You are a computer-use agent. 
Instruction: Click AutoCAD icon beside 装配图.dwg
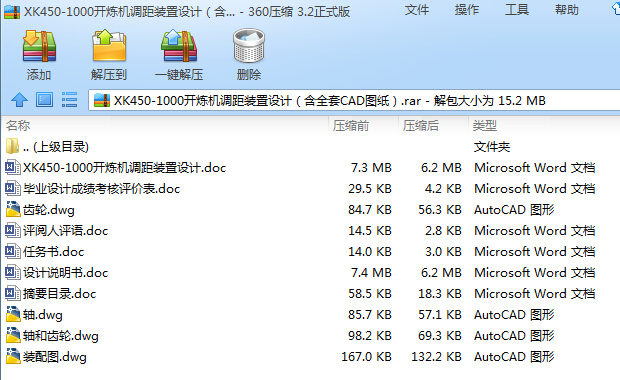point(13,356)
